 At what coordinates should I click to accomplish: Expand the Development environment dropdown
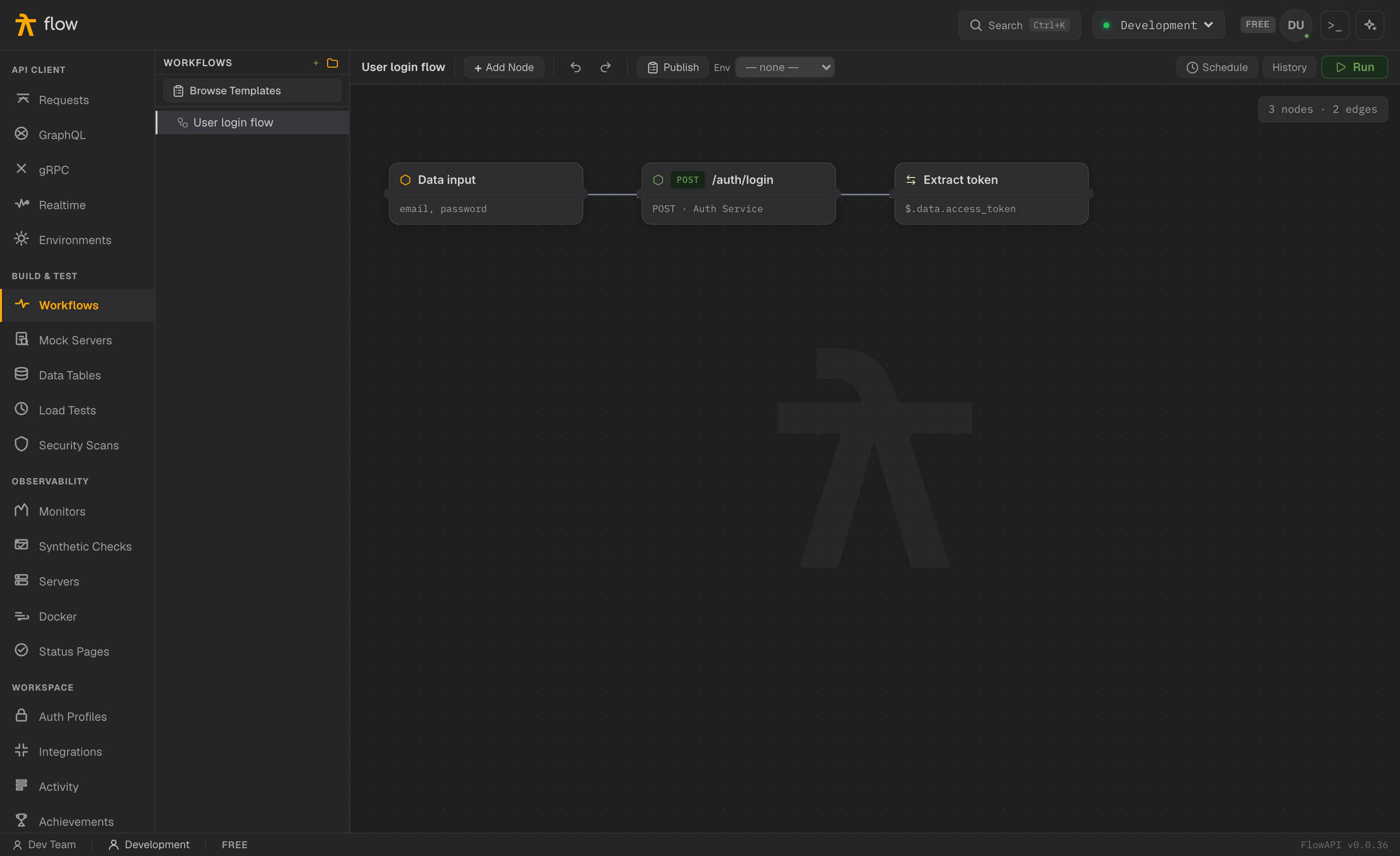point(1158,25)
